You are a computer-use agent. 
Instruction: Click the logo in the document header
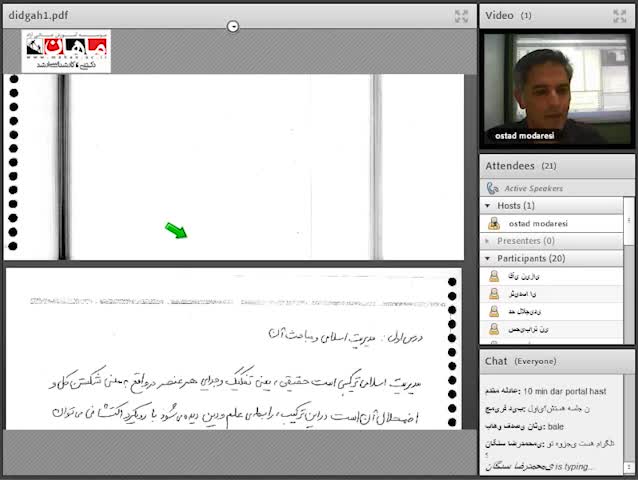[x=66, y=51]
